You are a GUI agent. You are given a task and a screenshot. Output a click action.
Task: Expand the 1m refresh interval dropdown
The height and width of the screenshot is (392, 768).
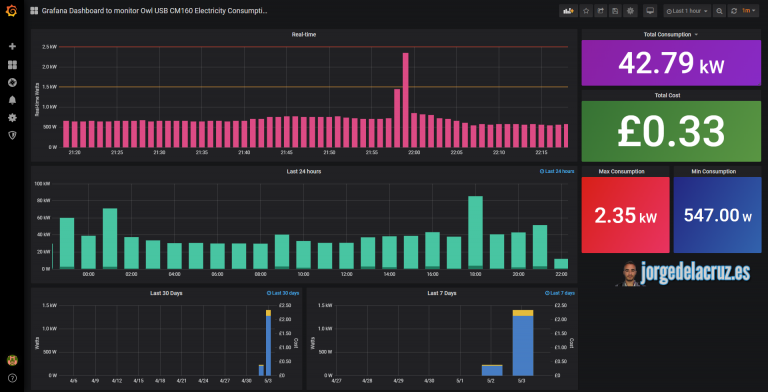tap(749, 11)
